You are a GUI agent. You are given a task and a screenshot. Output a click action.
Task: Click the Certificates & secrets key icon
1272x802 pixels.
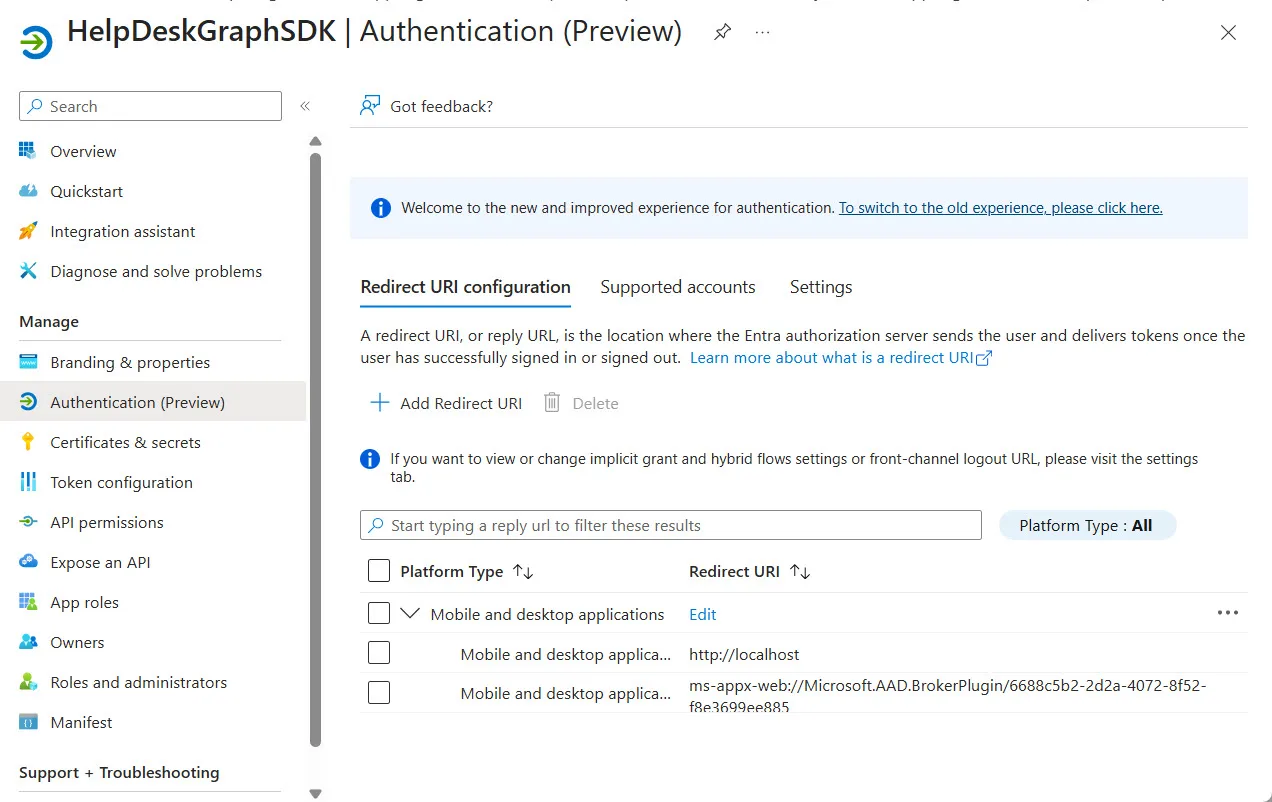click(x=28, y=442)
